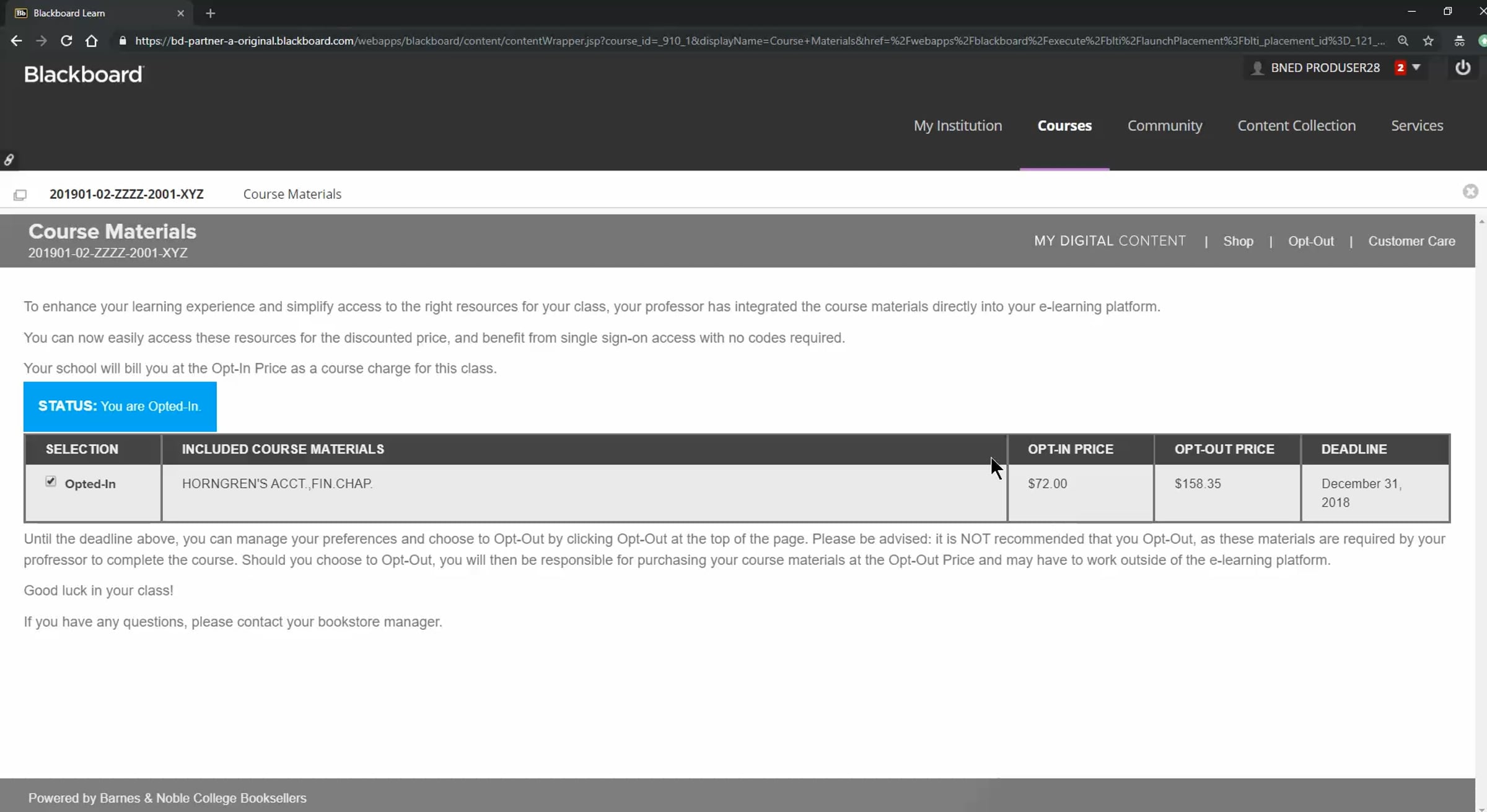The height and width of the screenshot is (812, 1487).
Task: Click the INCLUDED COURSE MATERIALS header
Action: coord(283,449)
